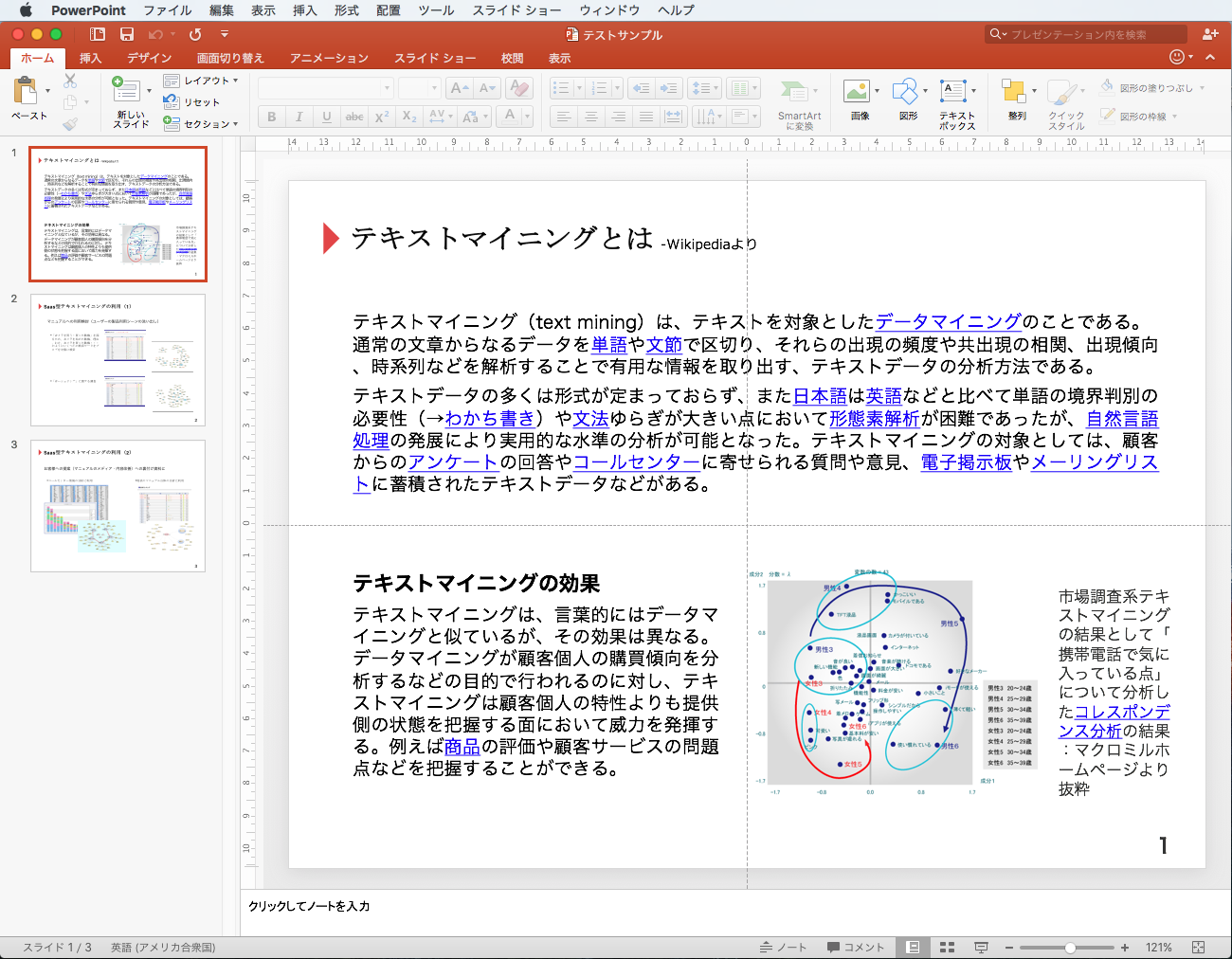This screenshot has width=1232, height=959.
Task: Open the 新しいスライド dropdown arrow
Action: 150,91
